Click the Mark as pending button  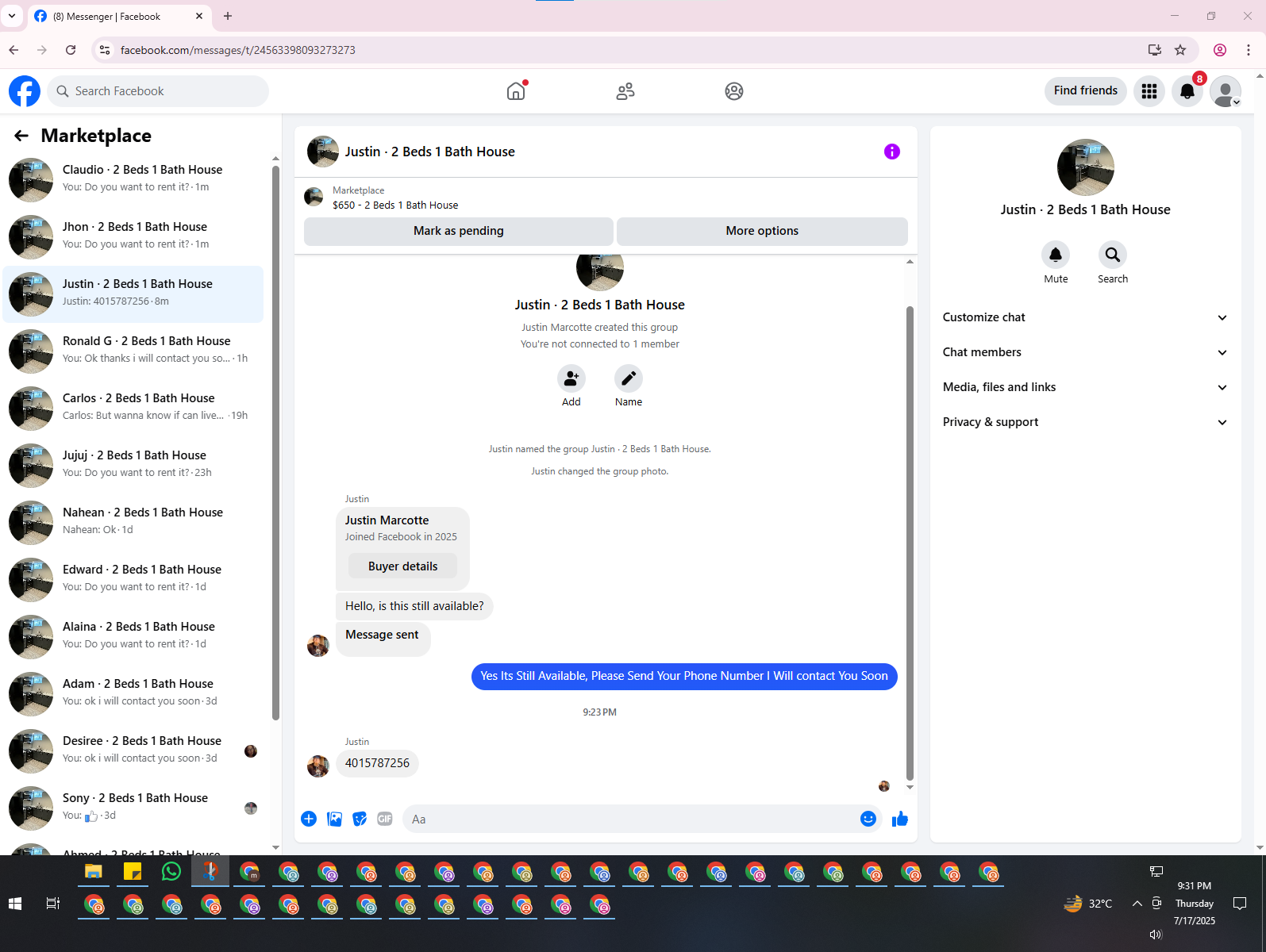(x=459, y=231)
